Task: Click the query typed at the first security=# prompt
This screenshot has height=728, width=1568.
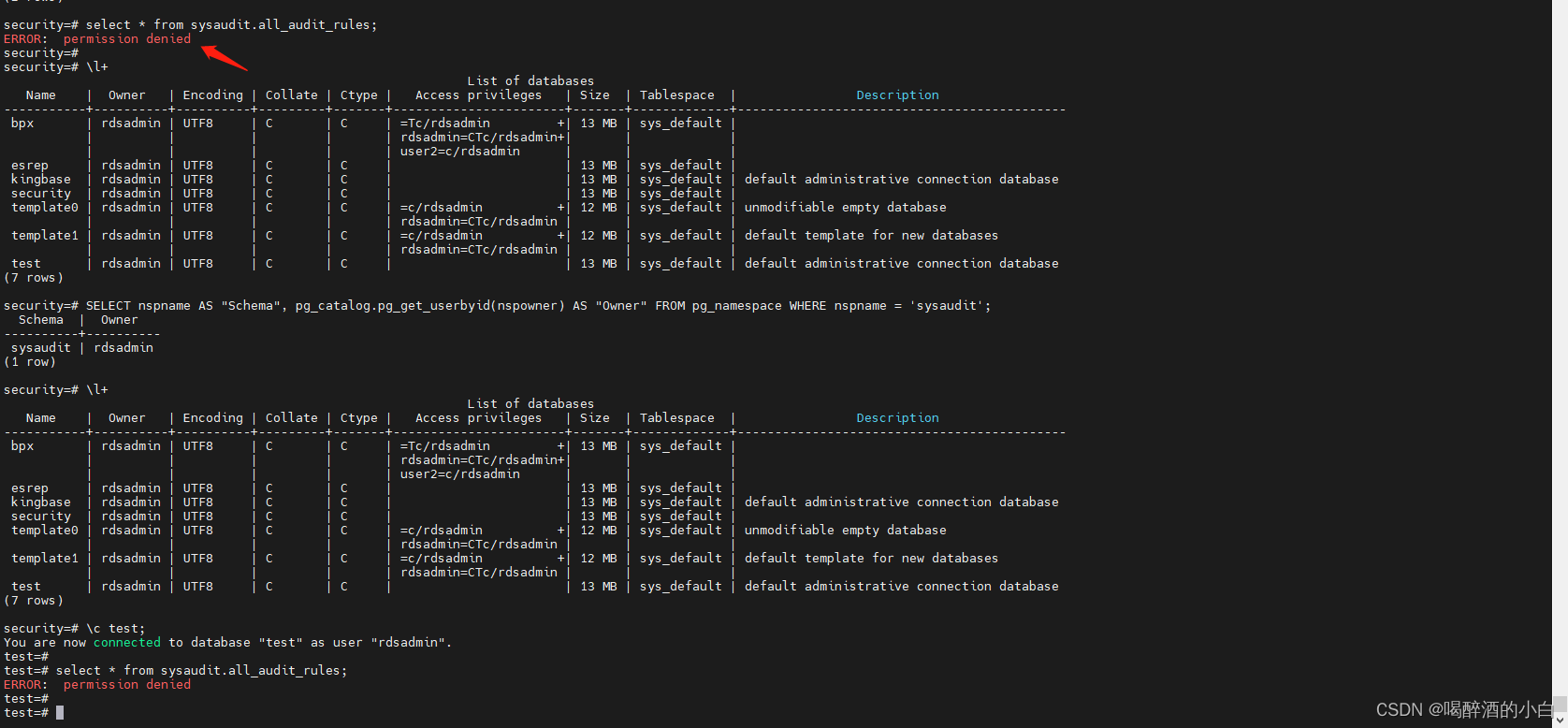Action: coord(231,25)
